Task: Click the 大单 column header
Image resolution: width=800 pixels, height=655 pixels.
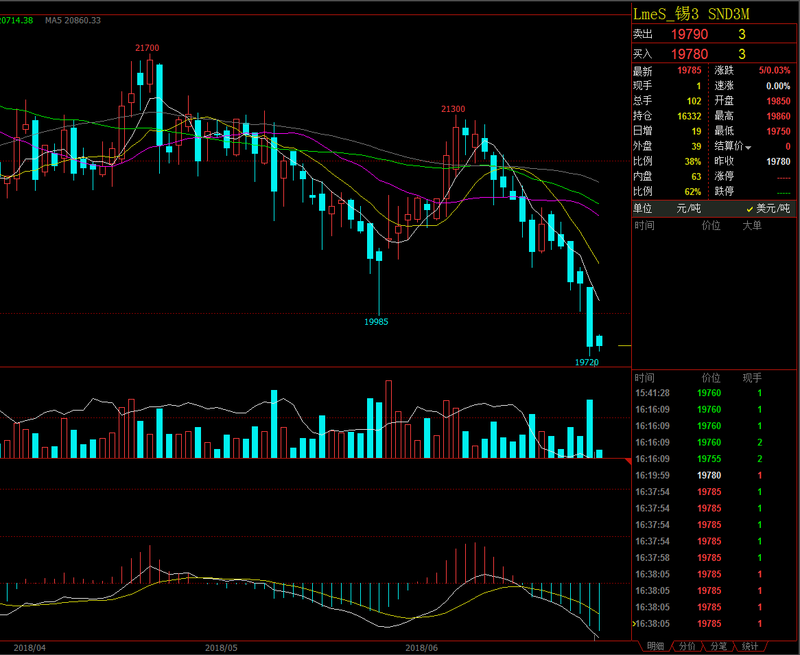Action: (x=751, y=226)
